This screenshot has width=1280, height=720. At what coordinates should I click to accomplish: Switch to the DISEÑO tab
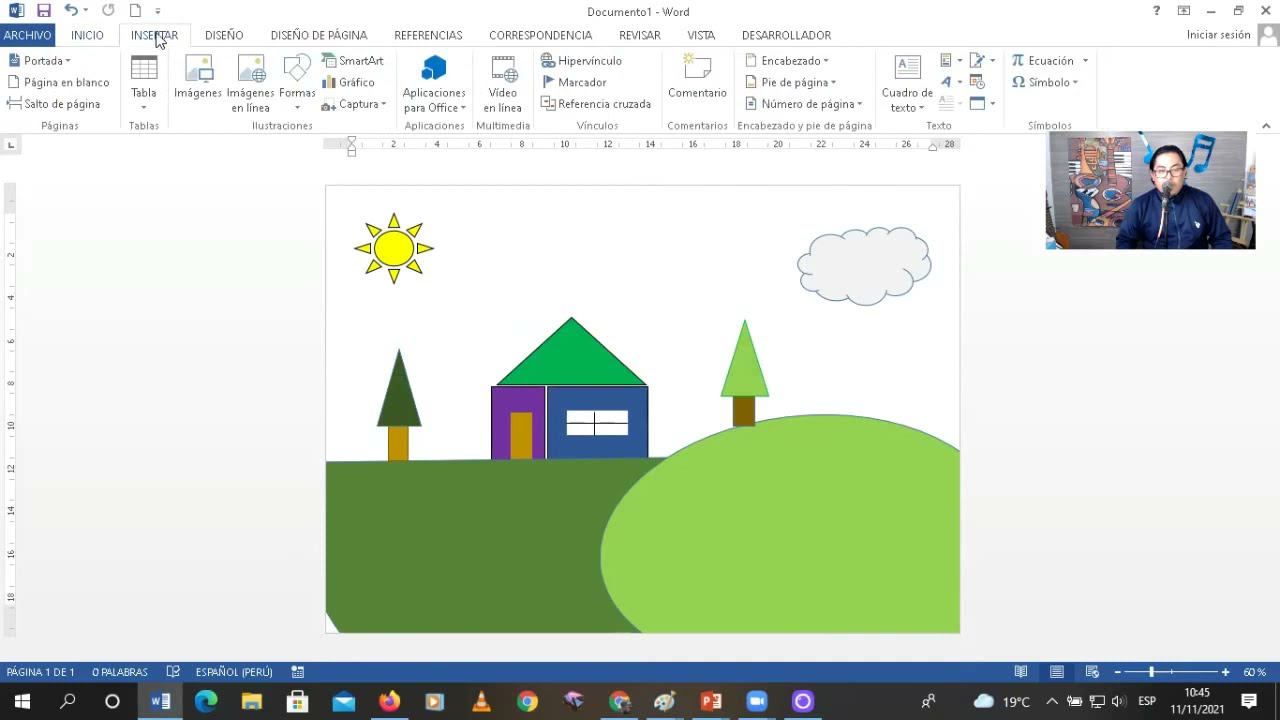[x=224, y=35]
